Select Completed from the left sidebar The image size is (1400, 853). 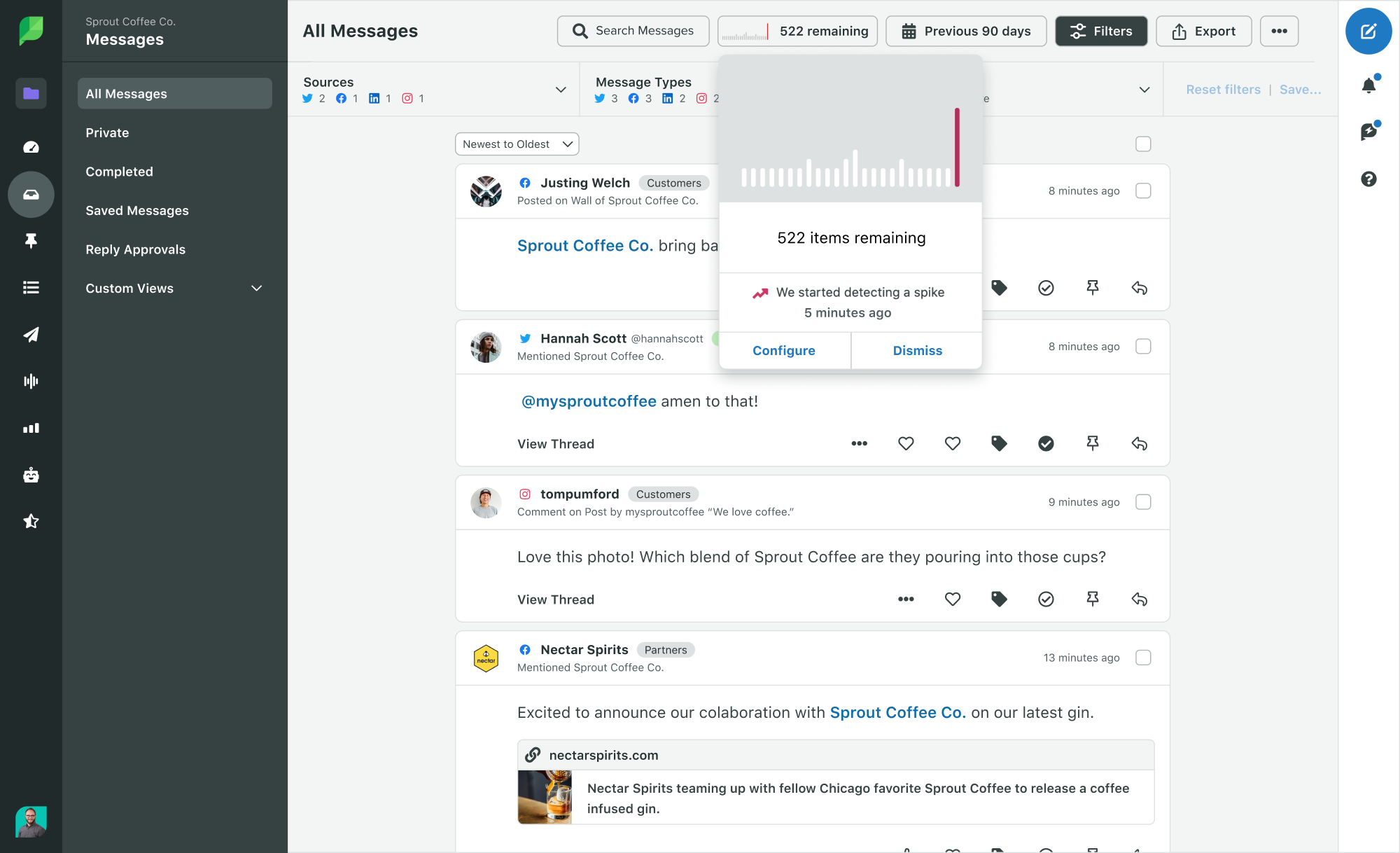119,171
